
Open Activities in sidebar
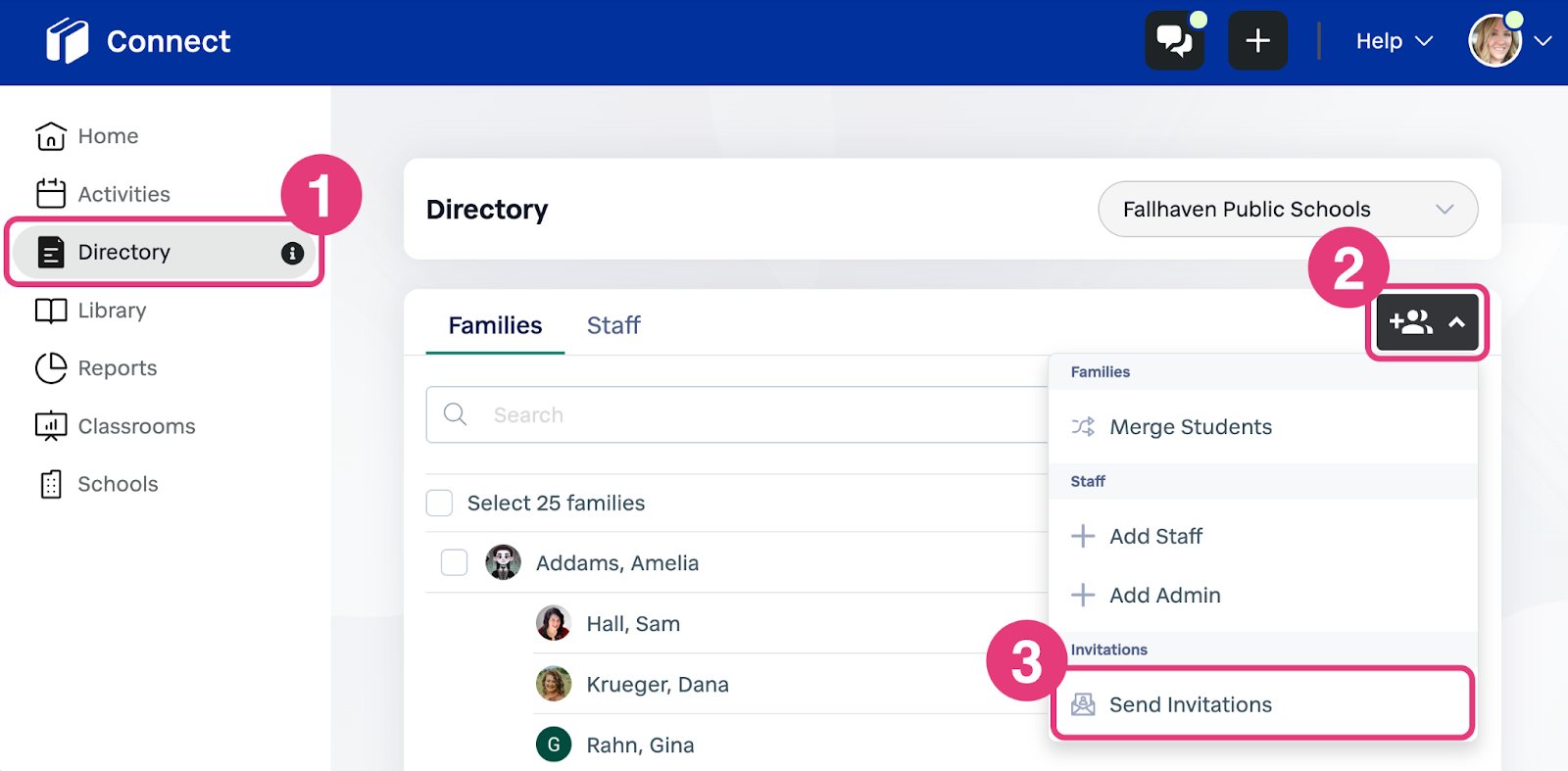[x=123, y=194]
